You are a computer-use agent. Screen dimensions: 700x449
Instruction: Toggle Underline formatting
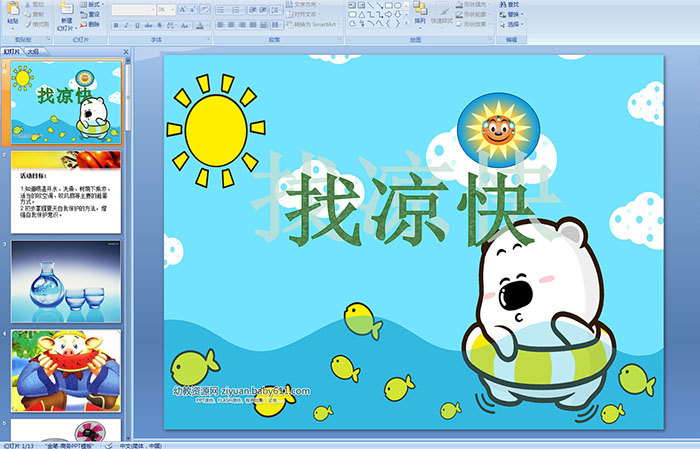138,25
